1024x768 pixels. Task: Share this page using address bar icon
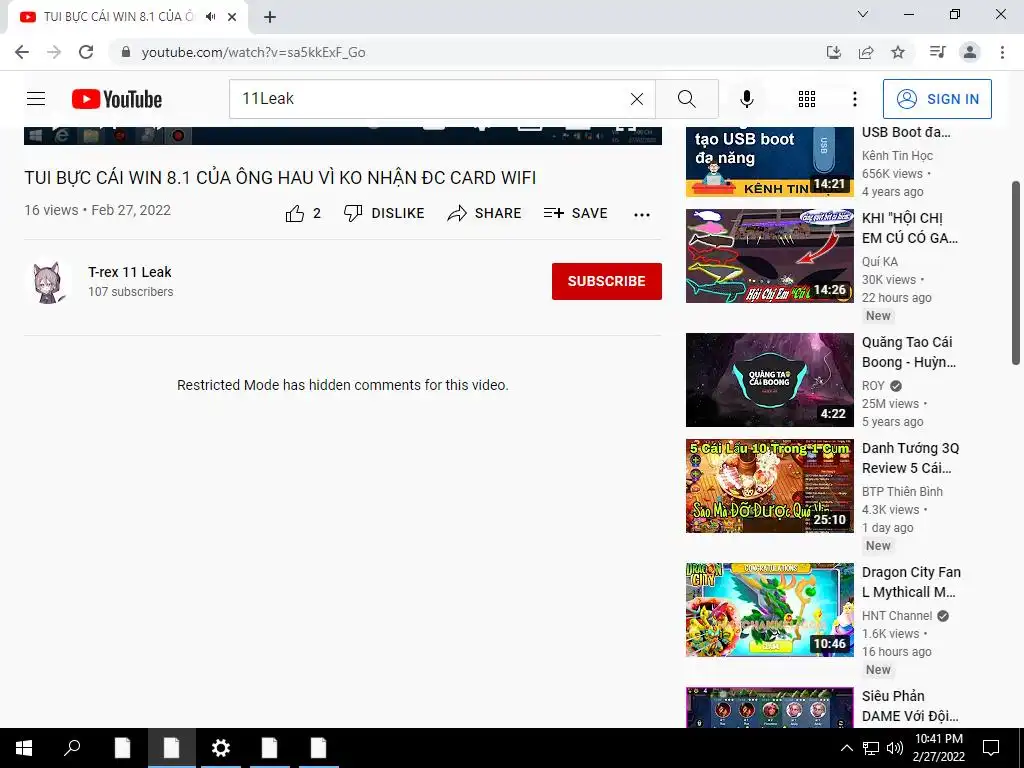866,52
